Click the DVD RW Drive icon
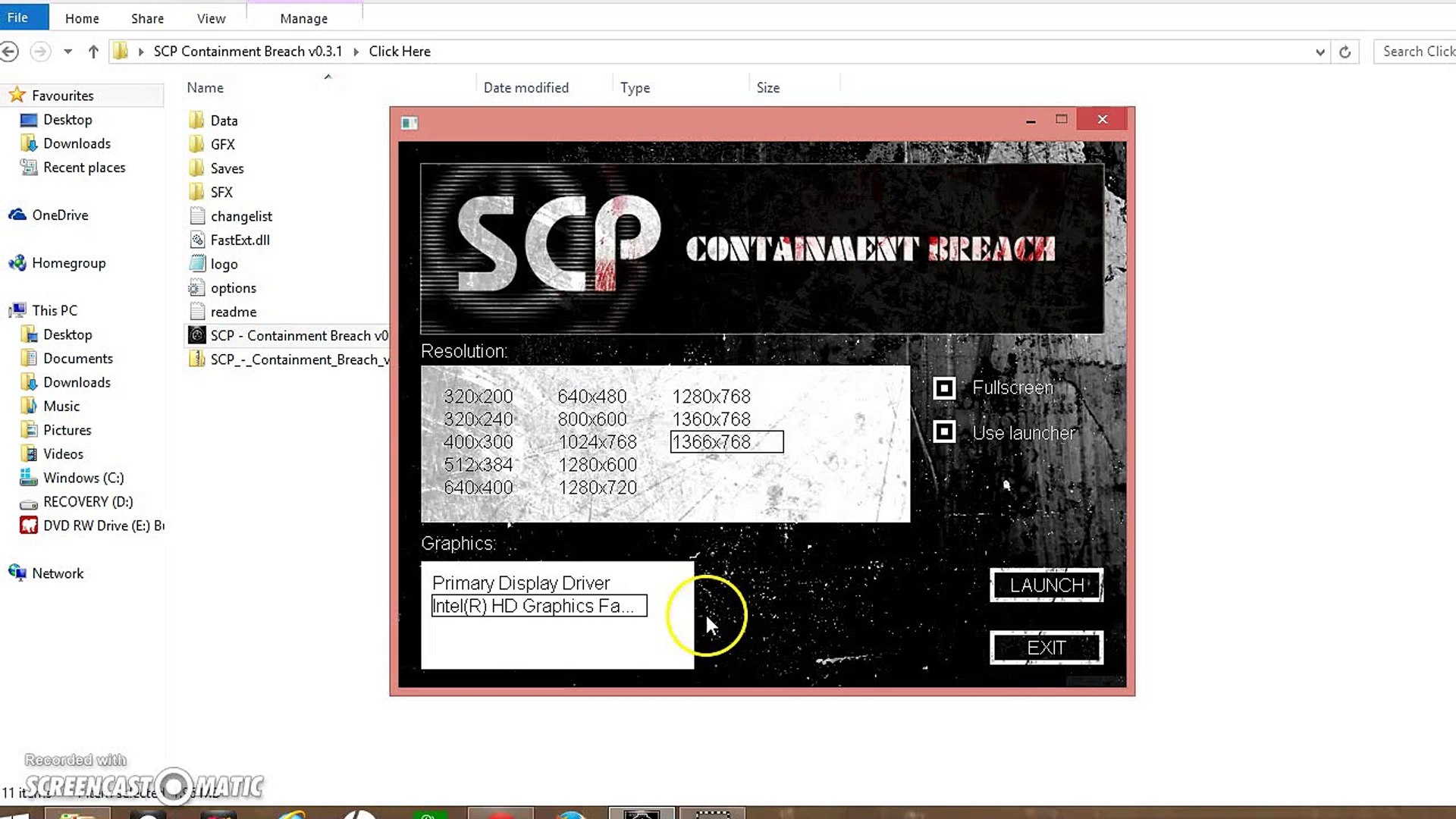This screenshot has width=1456, height=819. (29, 526)
